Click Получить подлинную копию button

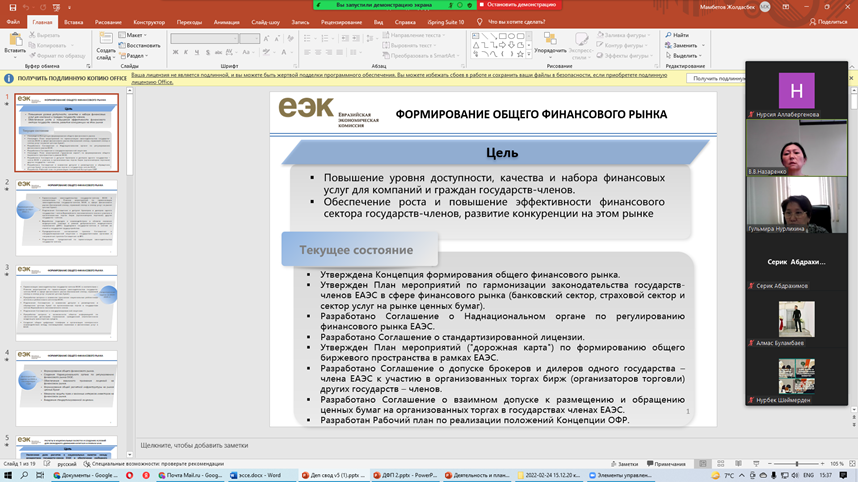[x=717, y=78]
